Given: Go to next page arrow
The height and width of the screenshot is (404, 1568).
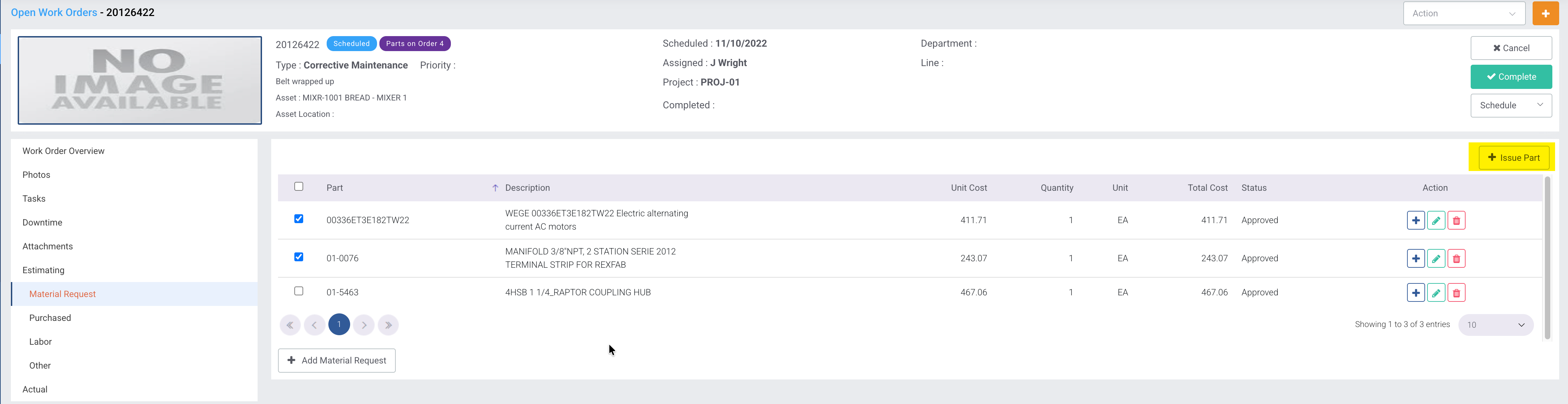Looking at the screenshot, I should tap(363, 325).
